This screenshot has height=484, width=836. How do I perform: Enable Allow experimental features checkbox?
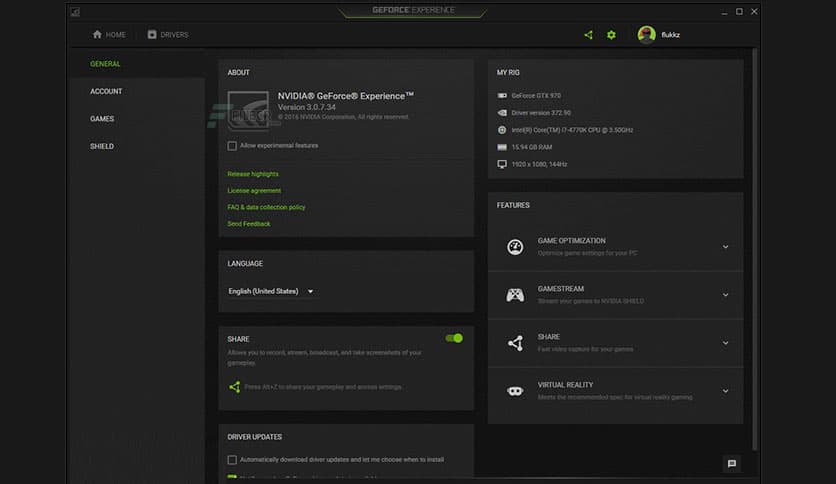[x=232, y=146]
